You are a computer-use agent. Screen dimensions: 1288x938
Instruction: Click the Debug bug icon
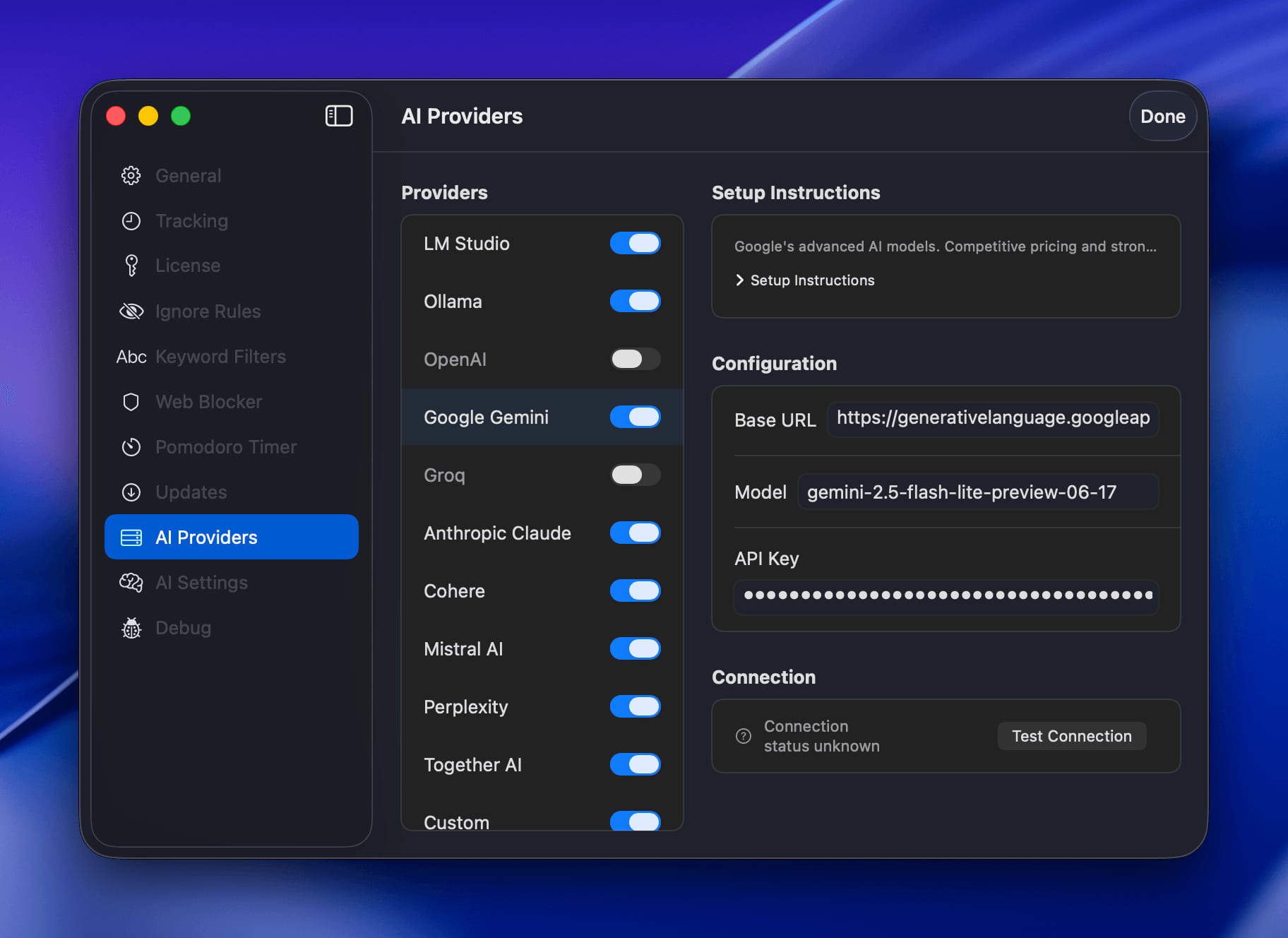tap(131, 628)
